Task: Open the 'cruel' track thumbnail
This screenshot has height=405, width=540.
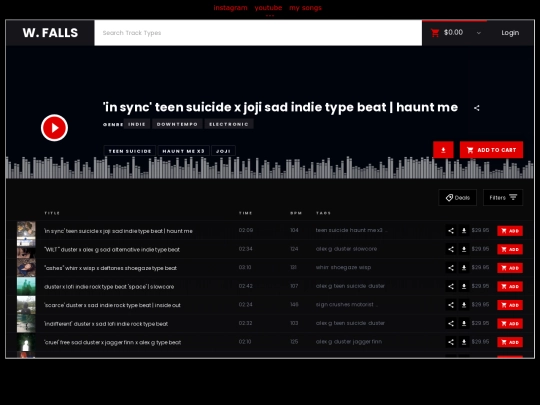Action: coord(26,342)
